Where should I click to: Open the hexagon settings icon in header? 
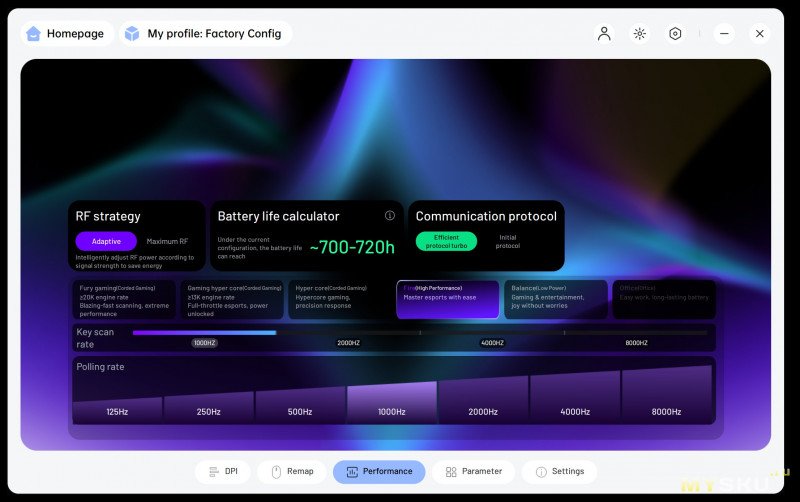coord(676,33)
